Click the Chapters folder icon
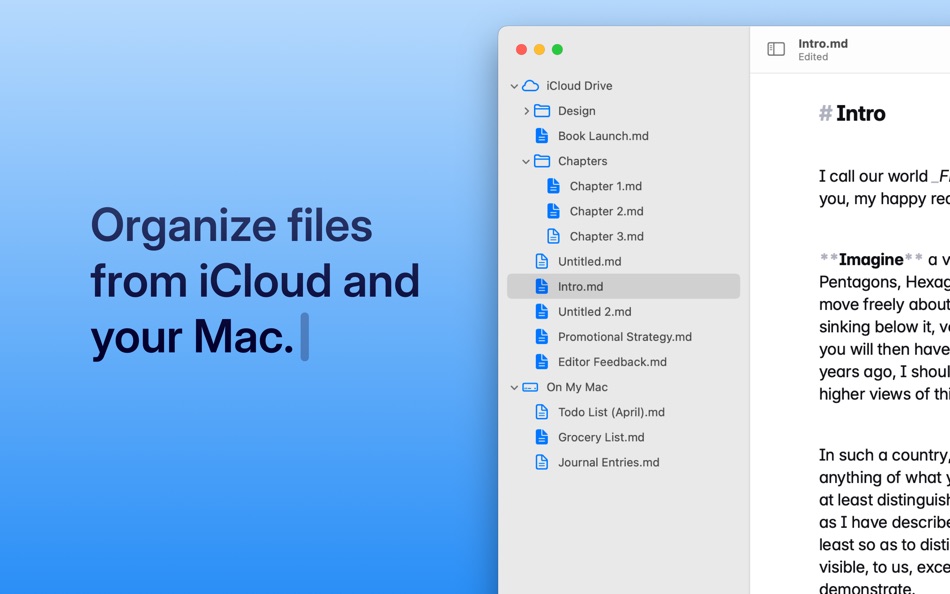Screen dimensions: 950x594 click(x=542, y=161)
